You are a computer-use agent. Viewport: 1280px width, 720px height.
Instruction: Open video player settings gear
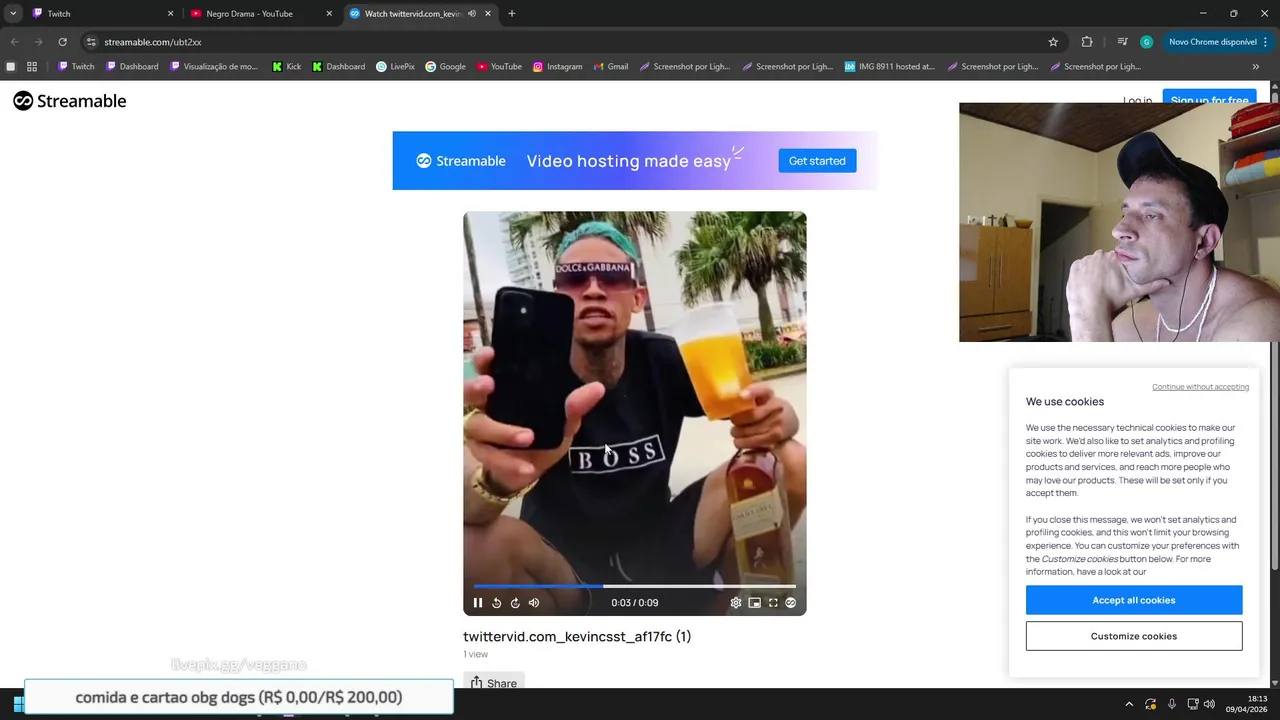point(736,603)
